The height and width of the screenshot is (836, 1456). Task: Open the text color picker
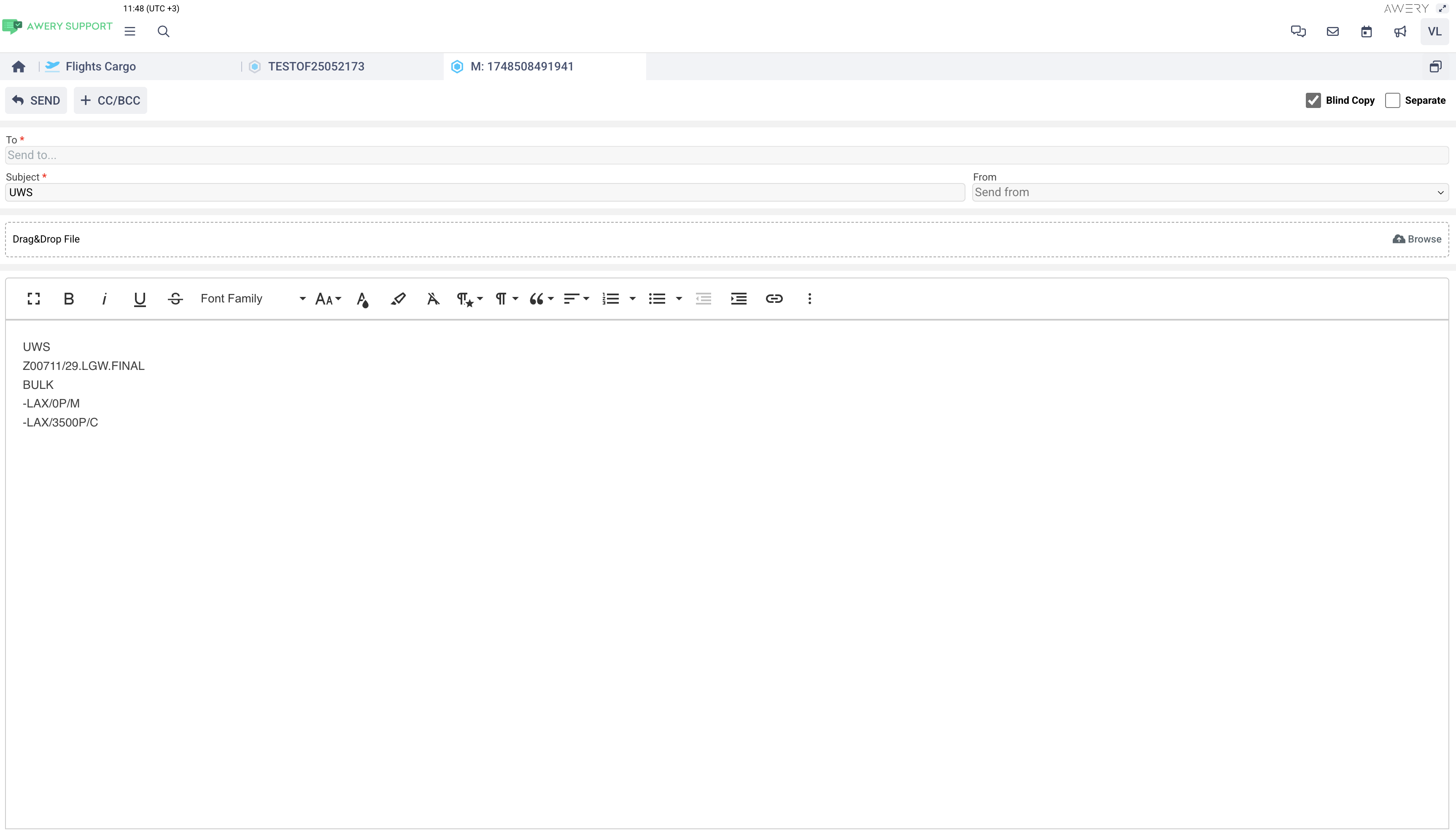(x=362, y=299)
